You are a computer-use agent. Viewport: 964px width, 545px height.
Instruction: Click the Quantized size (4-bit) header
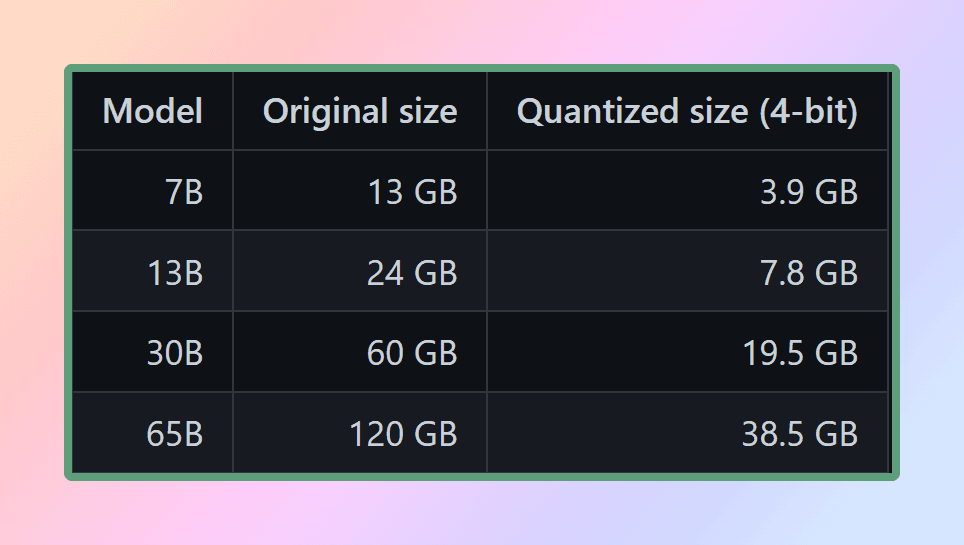pos(687,111)
